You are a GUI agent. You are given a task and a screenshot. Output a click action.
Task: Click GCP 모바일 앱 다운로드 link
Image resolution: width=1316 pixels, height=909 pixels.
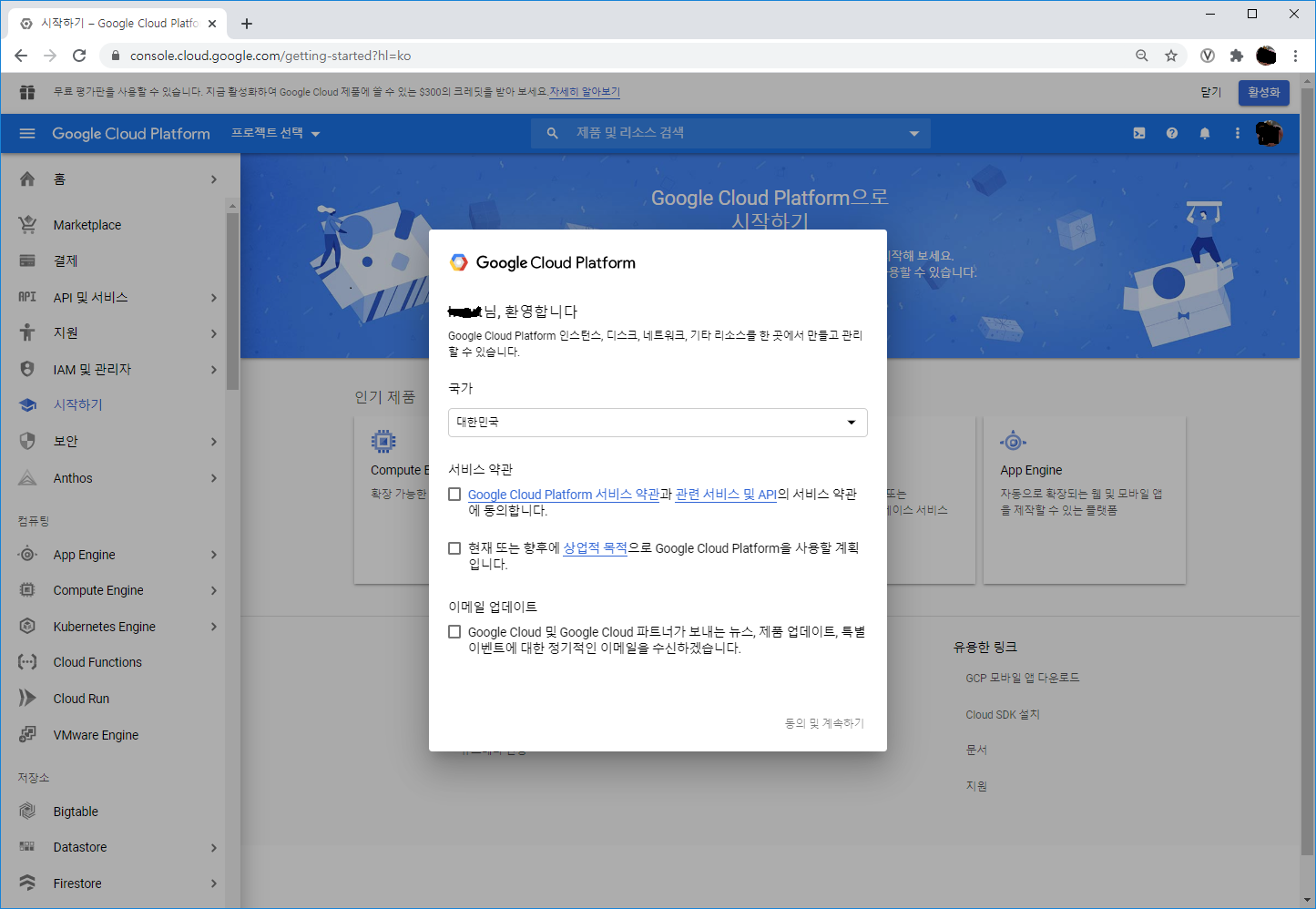(x=1023, y=678)
